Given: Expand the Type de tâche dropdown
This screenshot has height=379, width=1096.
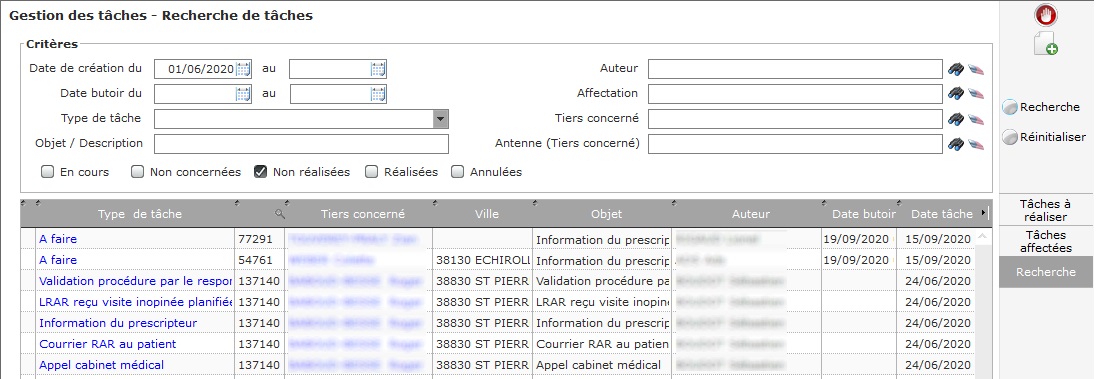Looking at the screenshot, I should pos(440,119).
